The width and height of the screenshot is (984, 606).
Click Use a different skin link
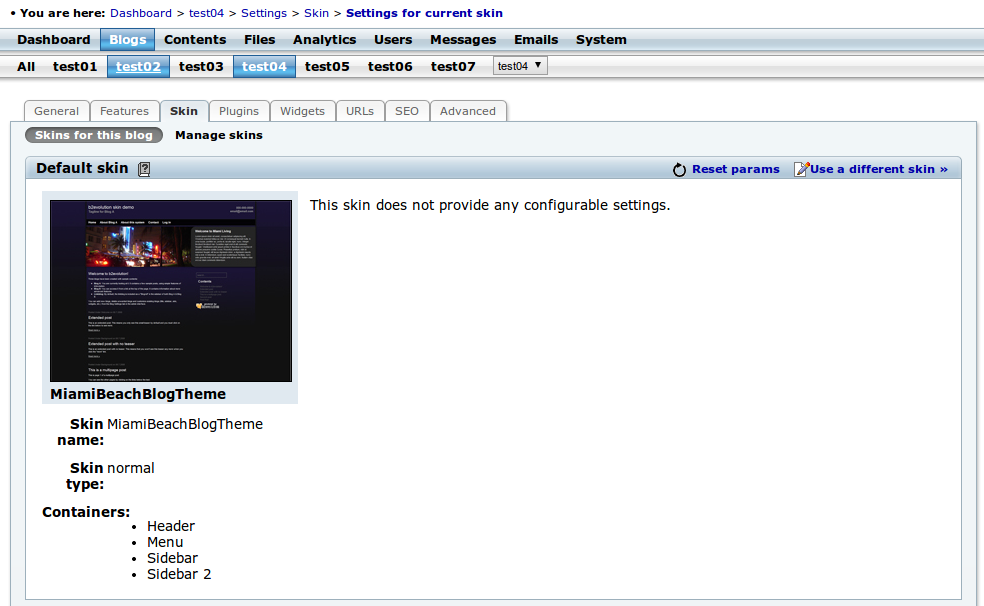coord(879,169)
